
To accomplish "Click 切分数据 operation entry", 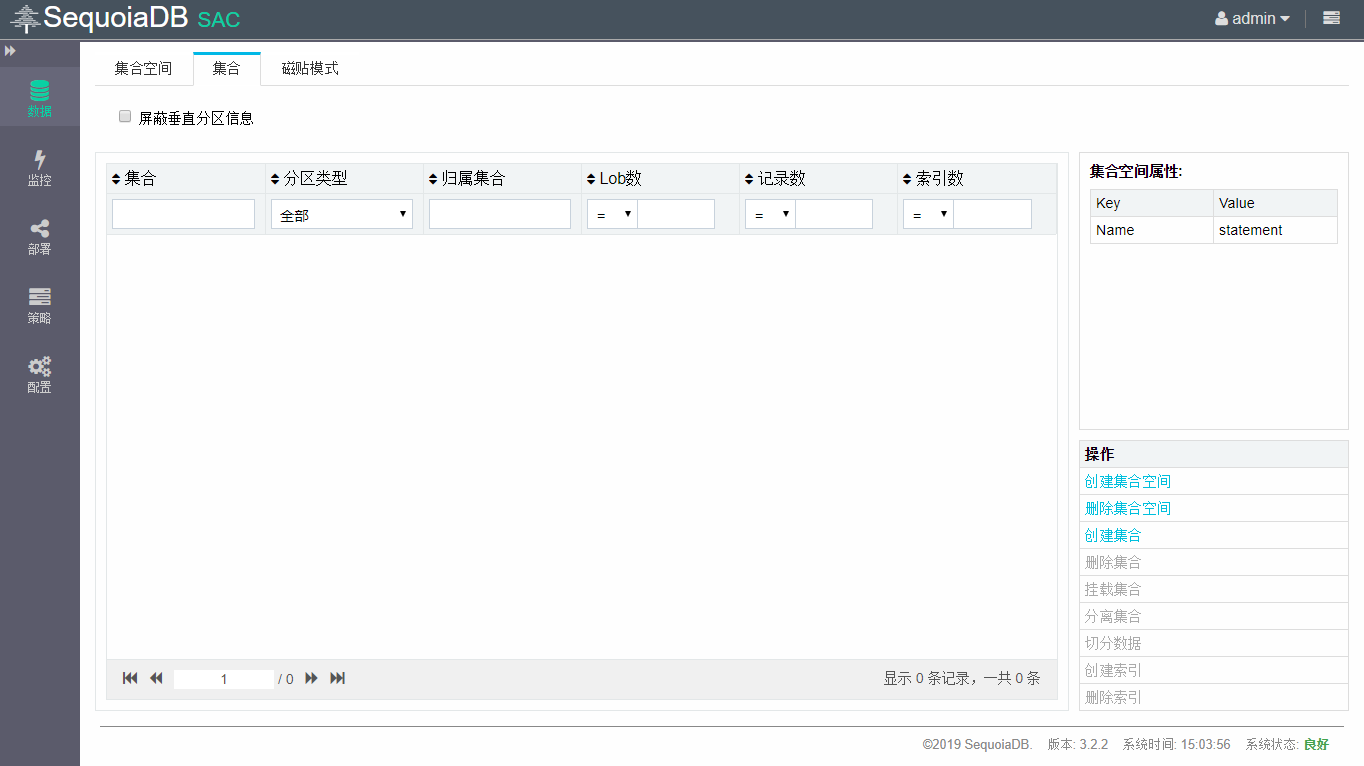I will (1113, 643).
